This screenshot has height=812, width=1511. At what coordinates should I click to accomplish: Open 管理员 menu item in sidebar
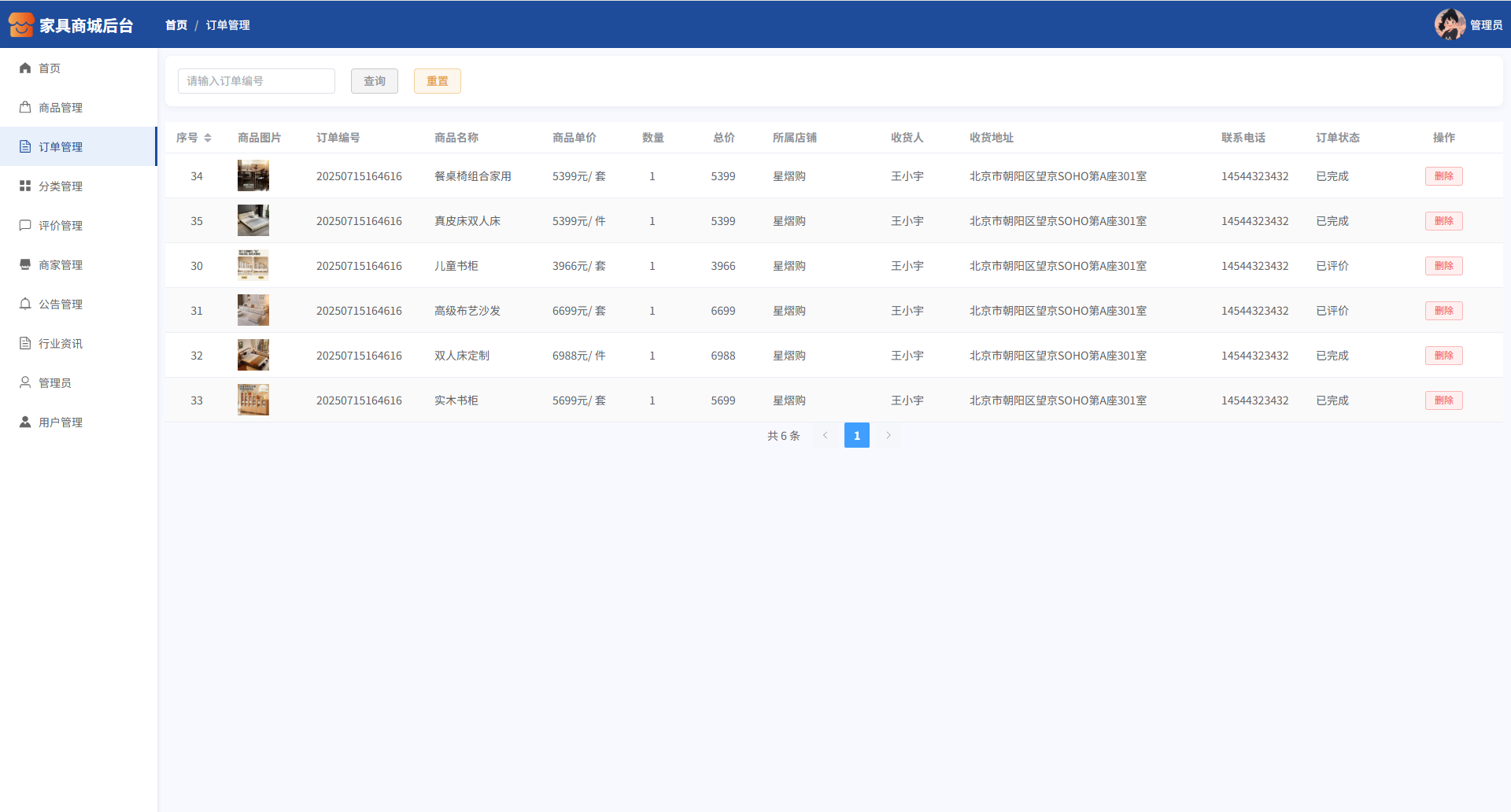(55, 383)
